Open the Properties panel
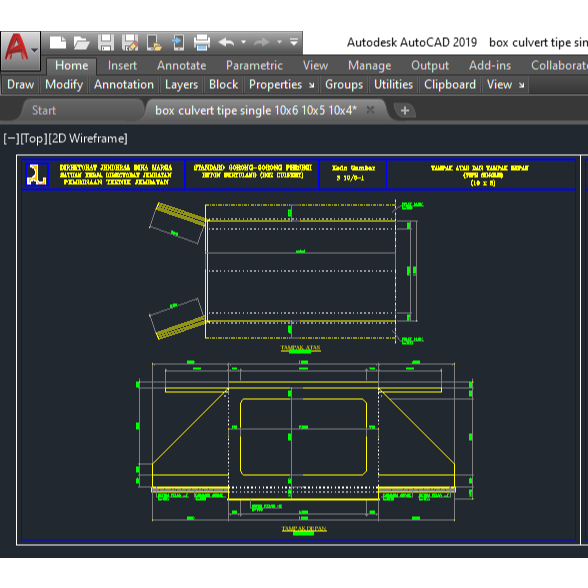 click(x=276, y=85)
